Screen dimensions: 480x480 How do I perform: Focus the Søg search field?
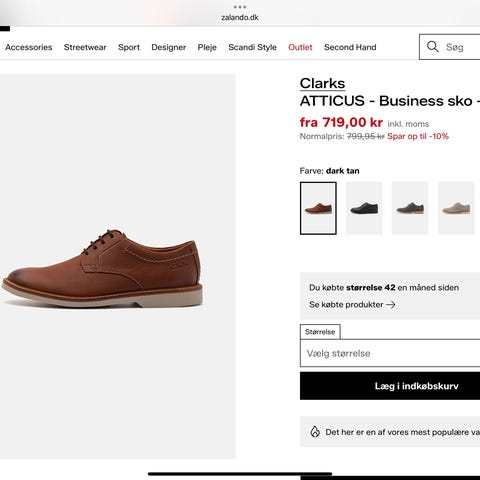pyautogui.click(x=462, y=47)
